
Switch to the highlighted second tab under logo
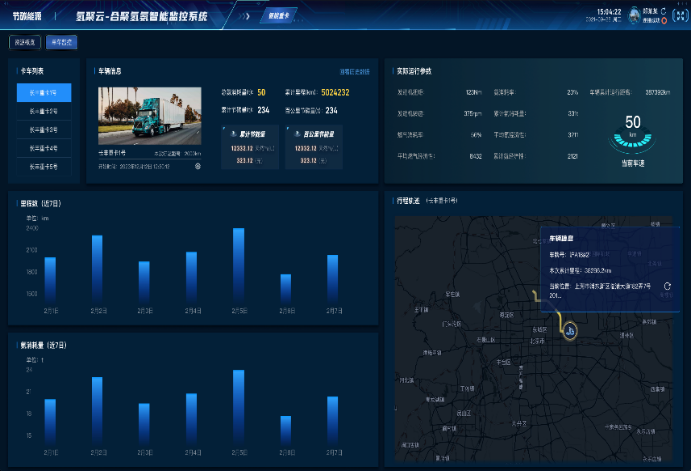(61, 43)
